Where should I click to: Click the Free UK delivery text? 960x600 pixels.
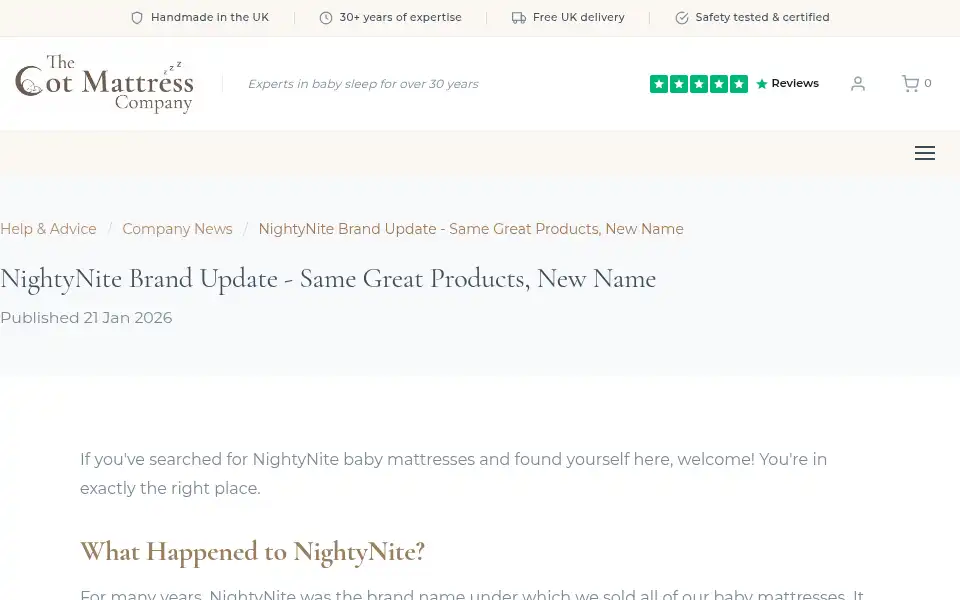pos(579,17)
